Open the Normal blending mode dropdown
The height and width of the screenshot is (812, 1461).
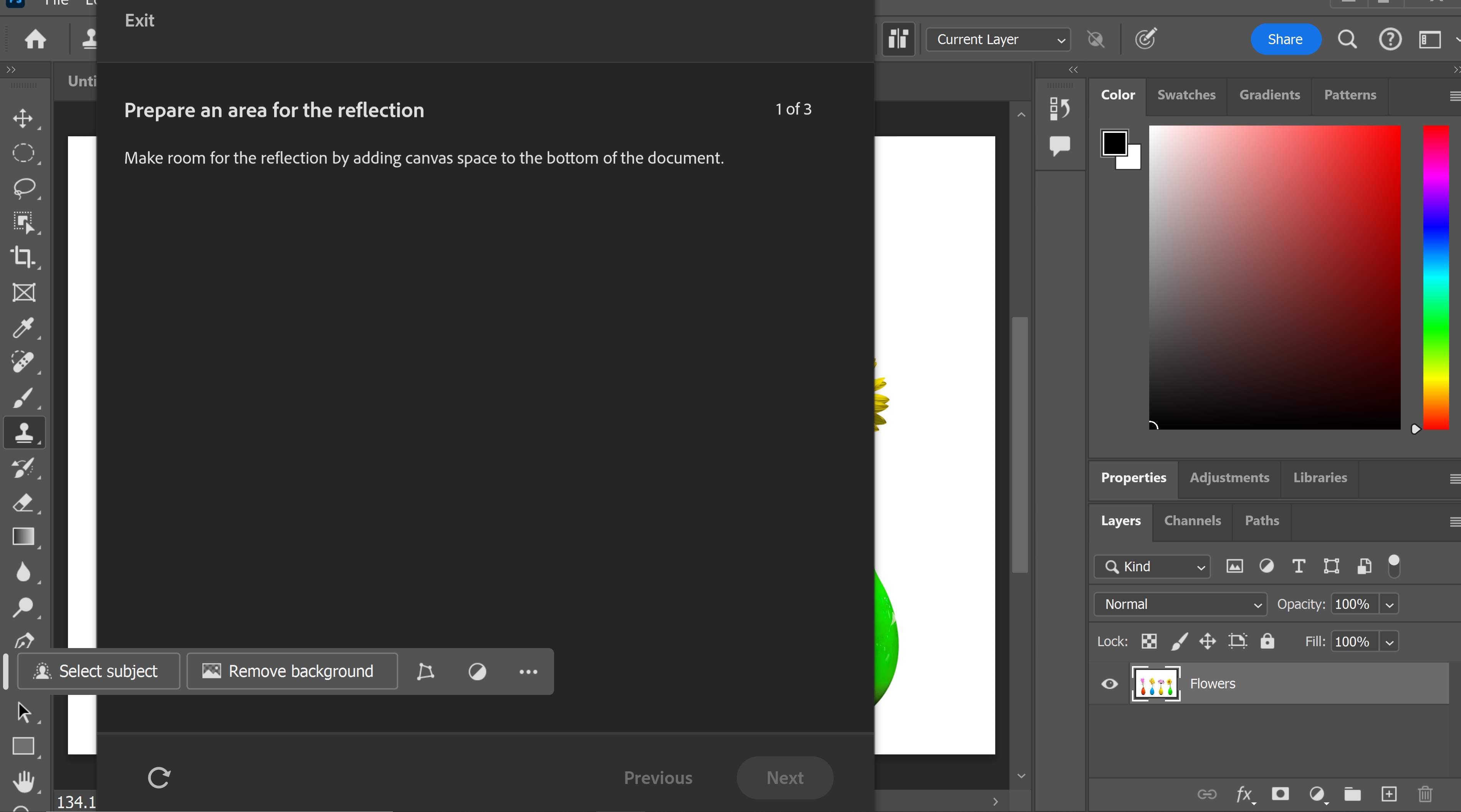click(x=1180, y=604)
